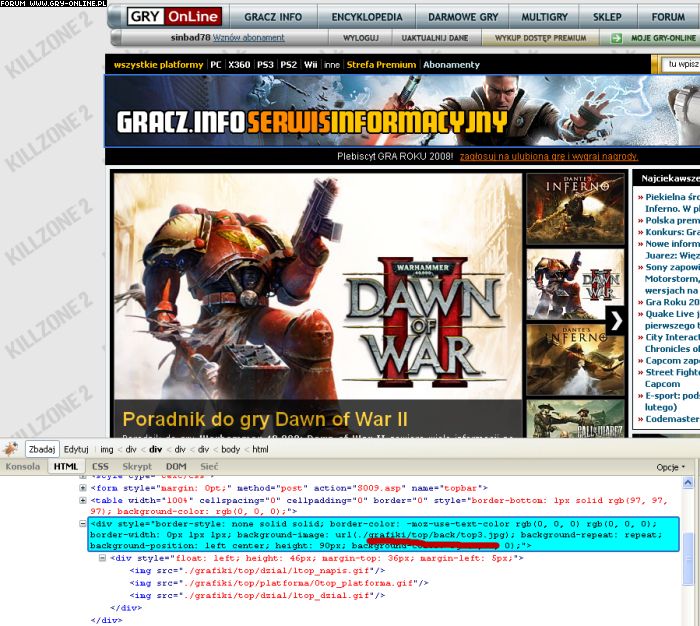The height and width of the screenshot is (626, 700).
Task: Switch to the Sieć tab
Action: pos(209,466)
